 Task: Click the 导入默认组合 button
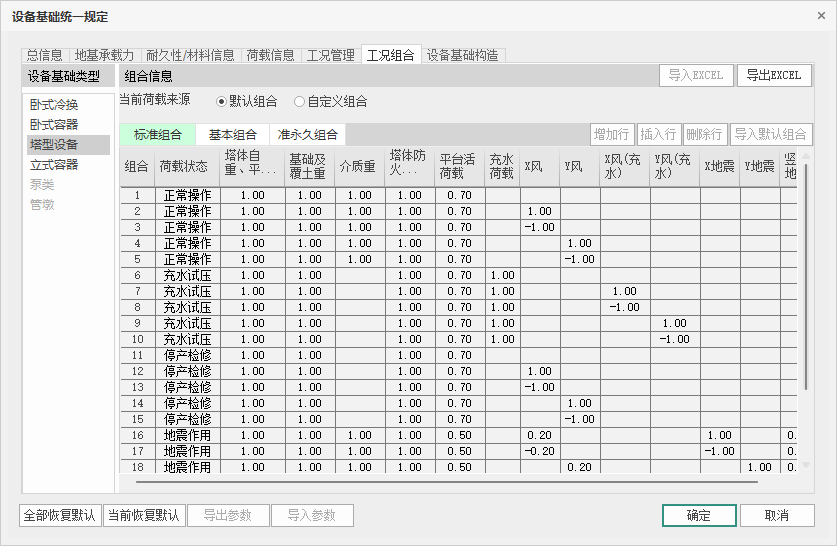click(x=771, y=134)
